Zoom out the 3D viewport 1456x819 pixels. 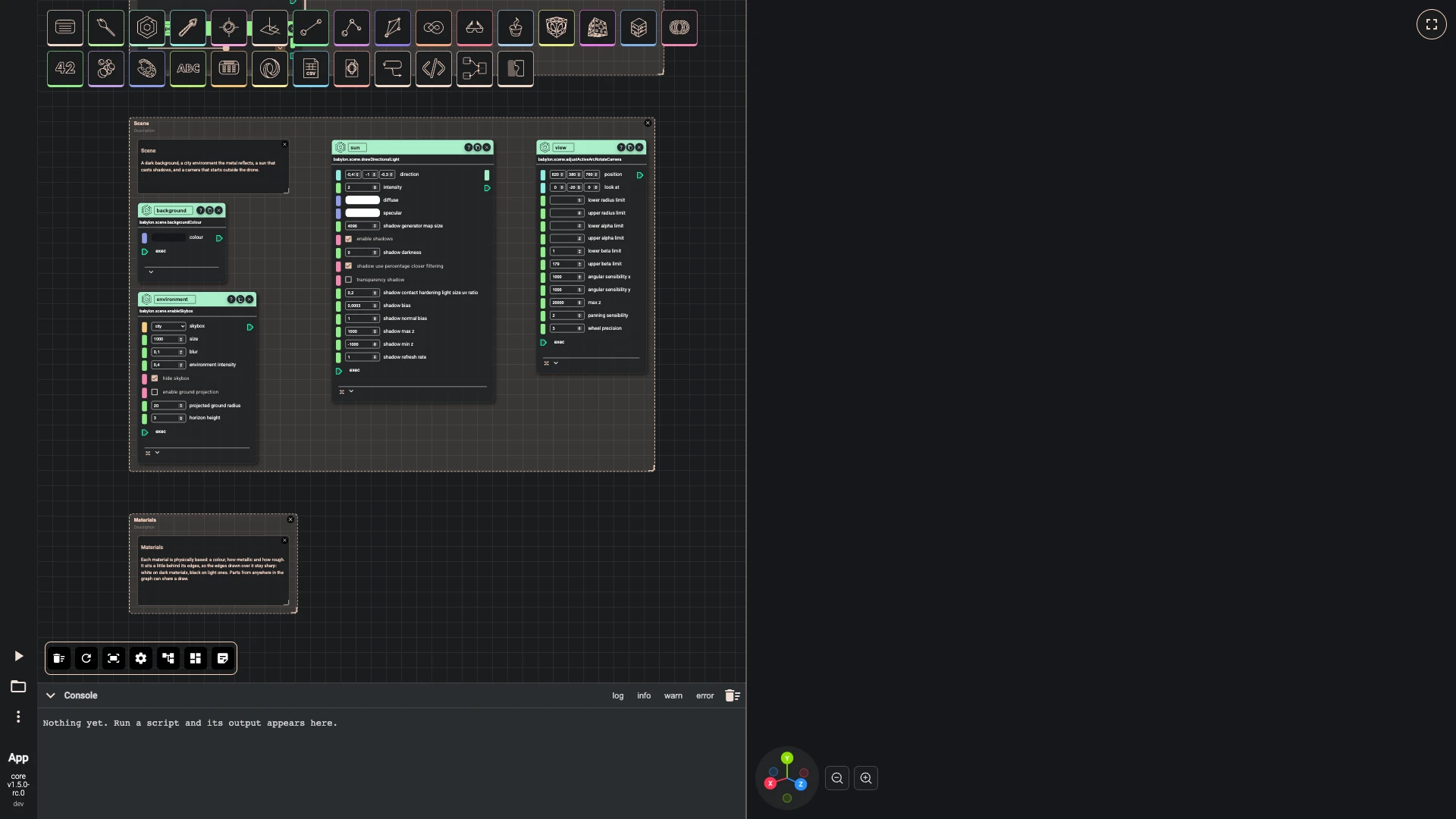click(x=837, y=778)
